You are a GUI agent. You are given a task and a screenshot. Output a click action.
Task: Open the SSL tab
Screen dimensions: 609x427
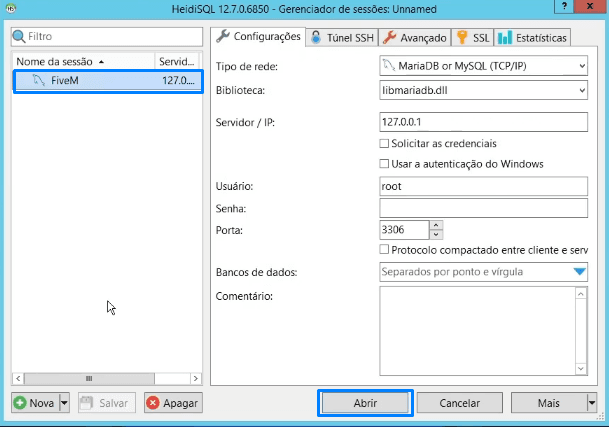472,38
